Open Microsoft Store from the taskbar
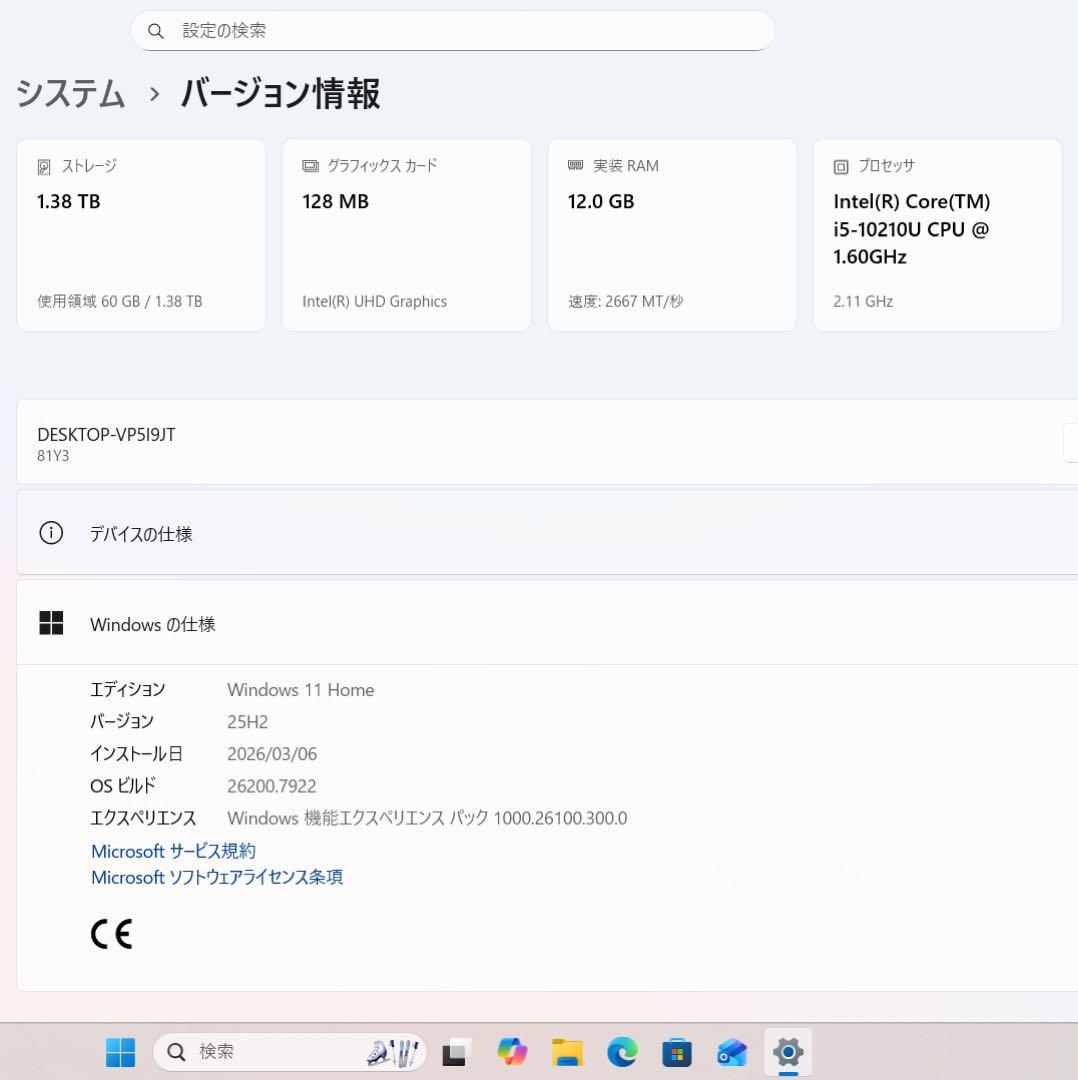This screenshot has height=1080, width=1078. (x=677, y=1052)
